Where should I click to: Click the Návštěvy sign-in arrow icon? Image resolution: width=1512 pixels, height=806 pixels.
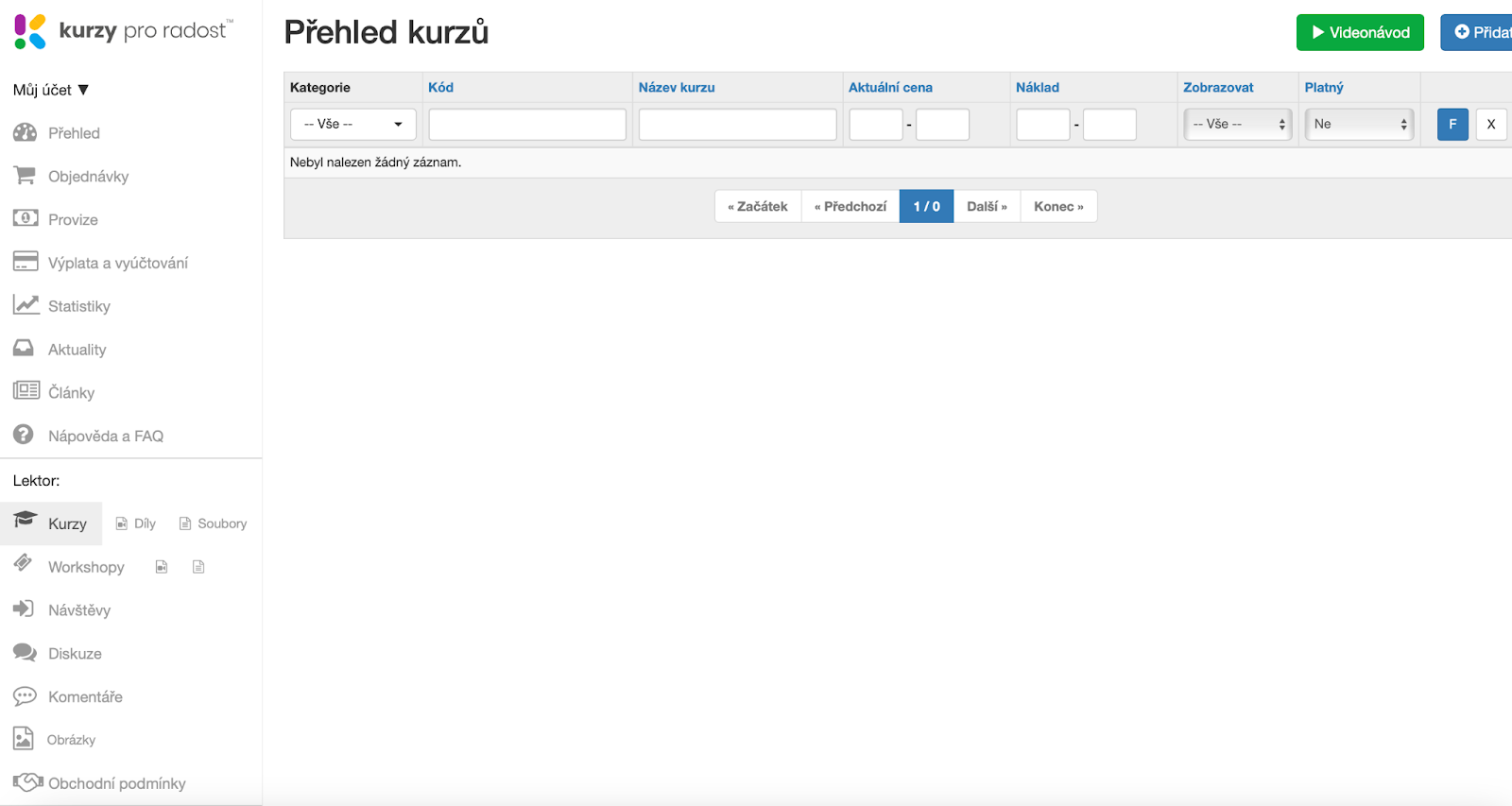pyautogui.click(x=24, y=609)
